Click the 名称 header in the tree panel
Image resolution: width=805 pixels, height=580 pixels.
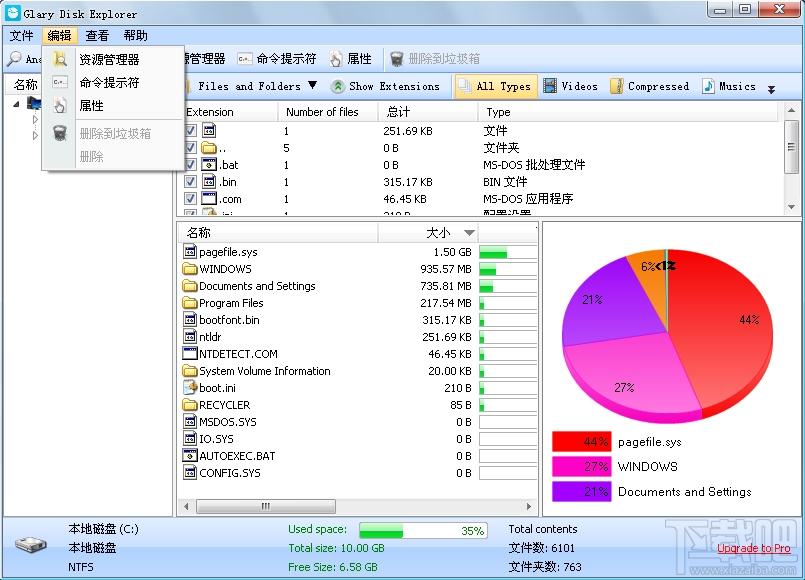(x=26, y=84)
